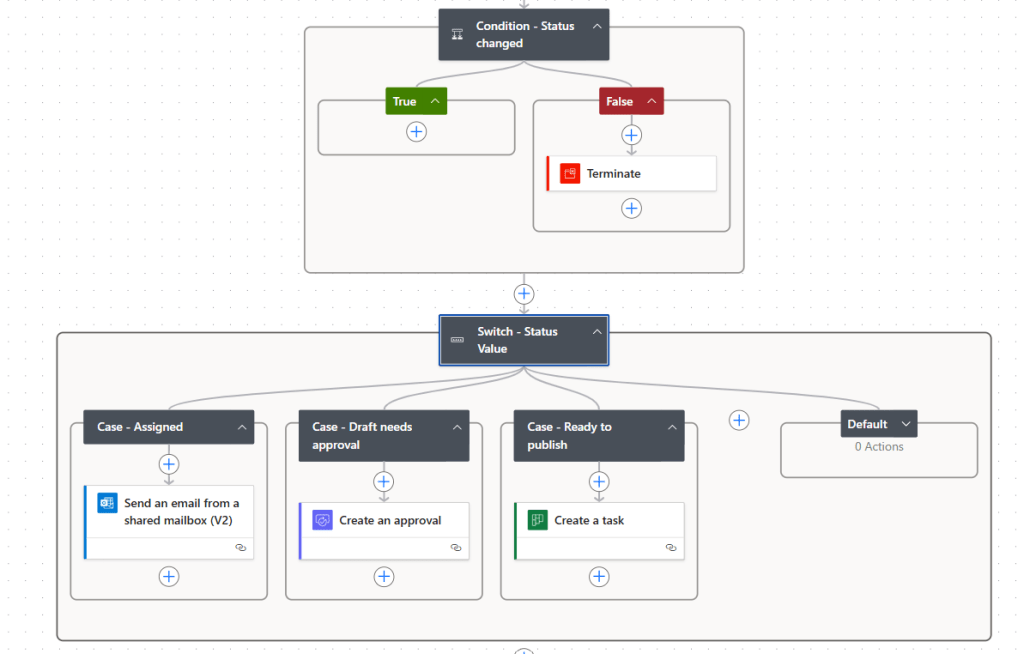Add a step inside the True branch
The width and height of the screenshot is (1024, 654).
click(416, 130)
